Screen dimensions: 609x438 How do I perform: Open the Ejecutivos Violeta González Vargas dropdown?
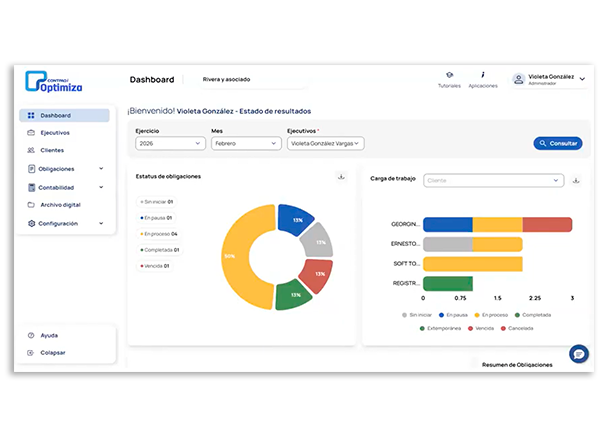[325, 143]
